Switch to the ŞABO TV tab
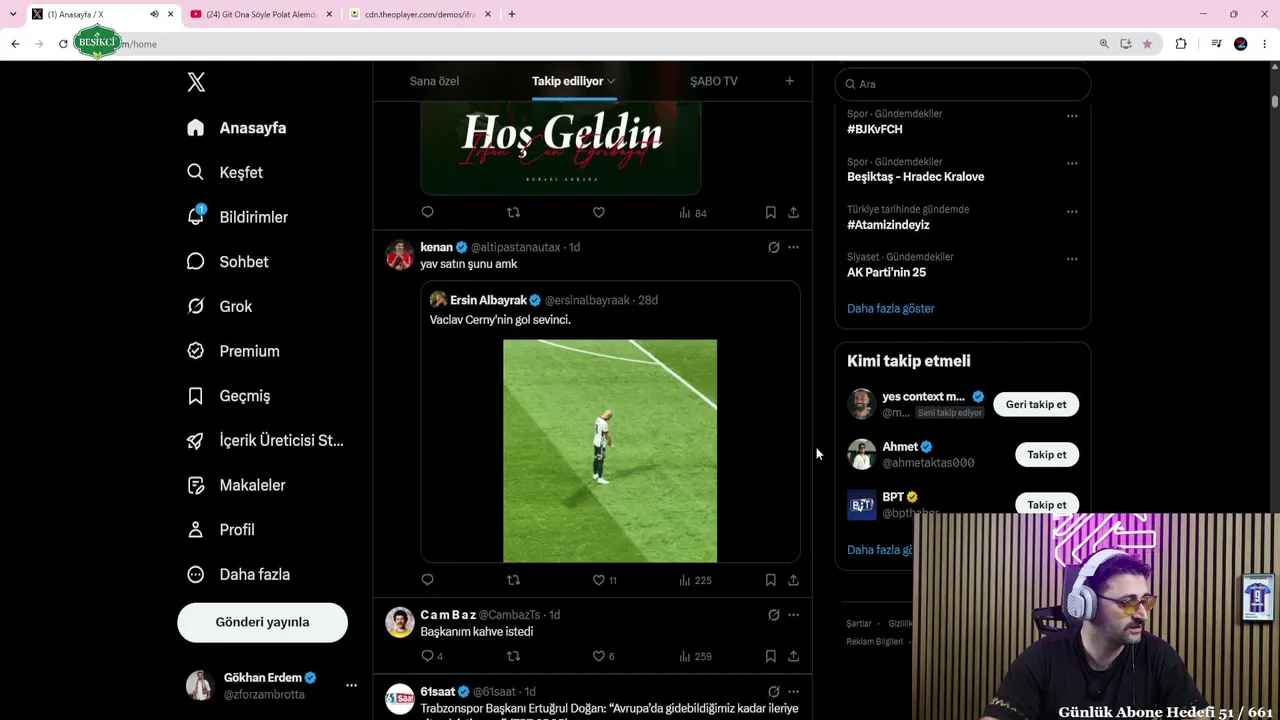The image size is (1280, 720). click(x=714, y=81)
